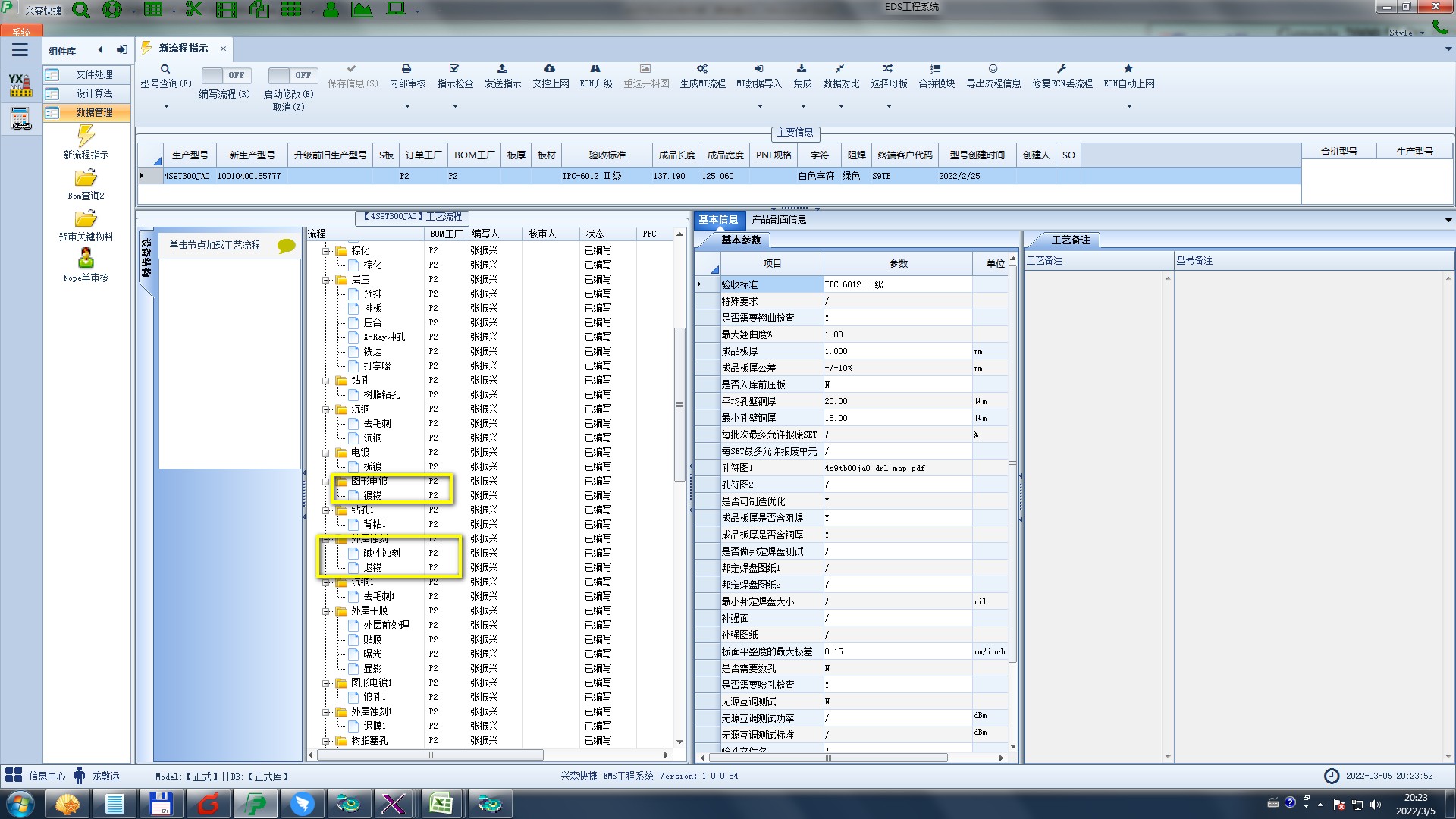Collapse the 层压 tree folder
This screenshot has width=1456, height=819.
(326, 280)
